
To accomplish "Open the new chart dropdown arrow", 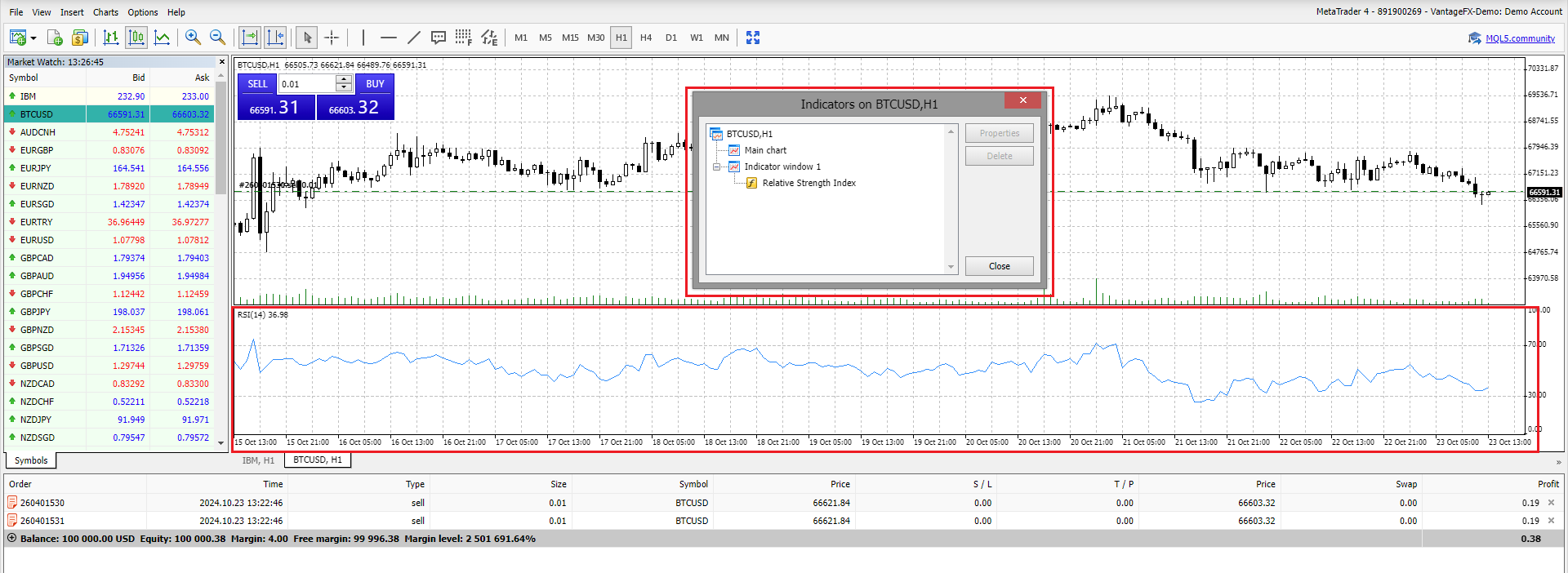I will (x=33, y=38).
